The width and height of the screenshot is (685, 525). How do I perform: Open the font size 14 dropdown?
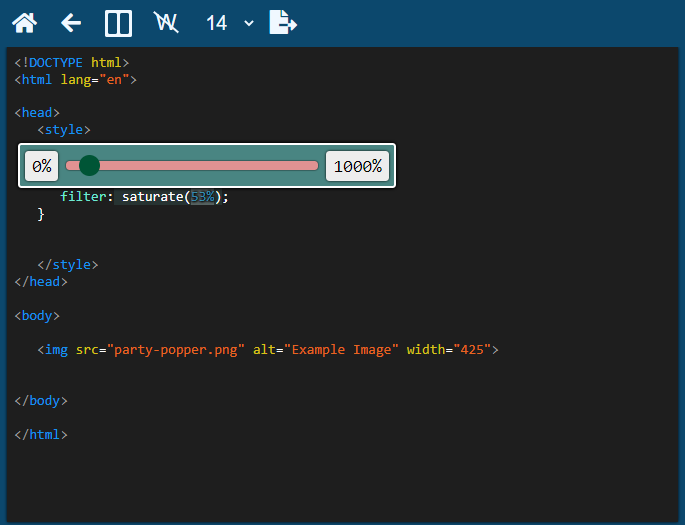click(229, 23)
